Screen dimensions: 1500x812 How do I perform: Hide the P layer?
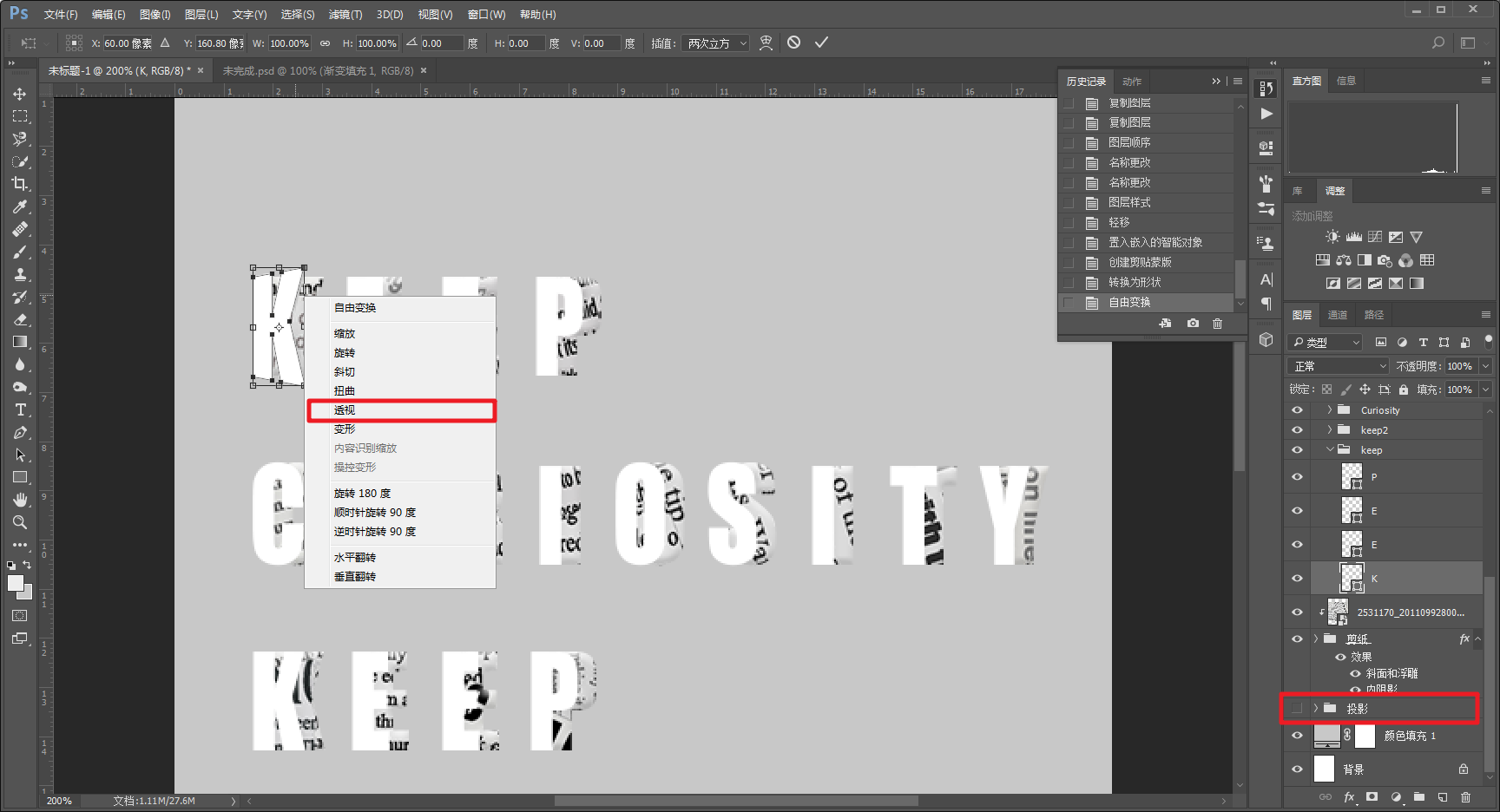pyautogui.click(x=1297, y=477)
